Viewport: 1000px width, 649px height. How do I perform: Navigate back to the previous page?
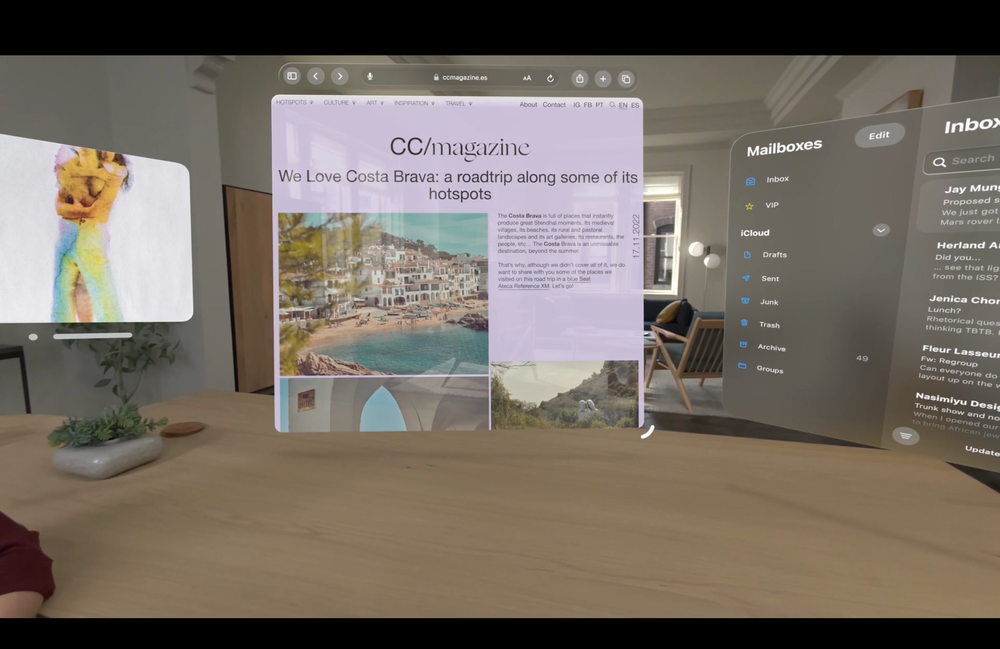point(316,76)
